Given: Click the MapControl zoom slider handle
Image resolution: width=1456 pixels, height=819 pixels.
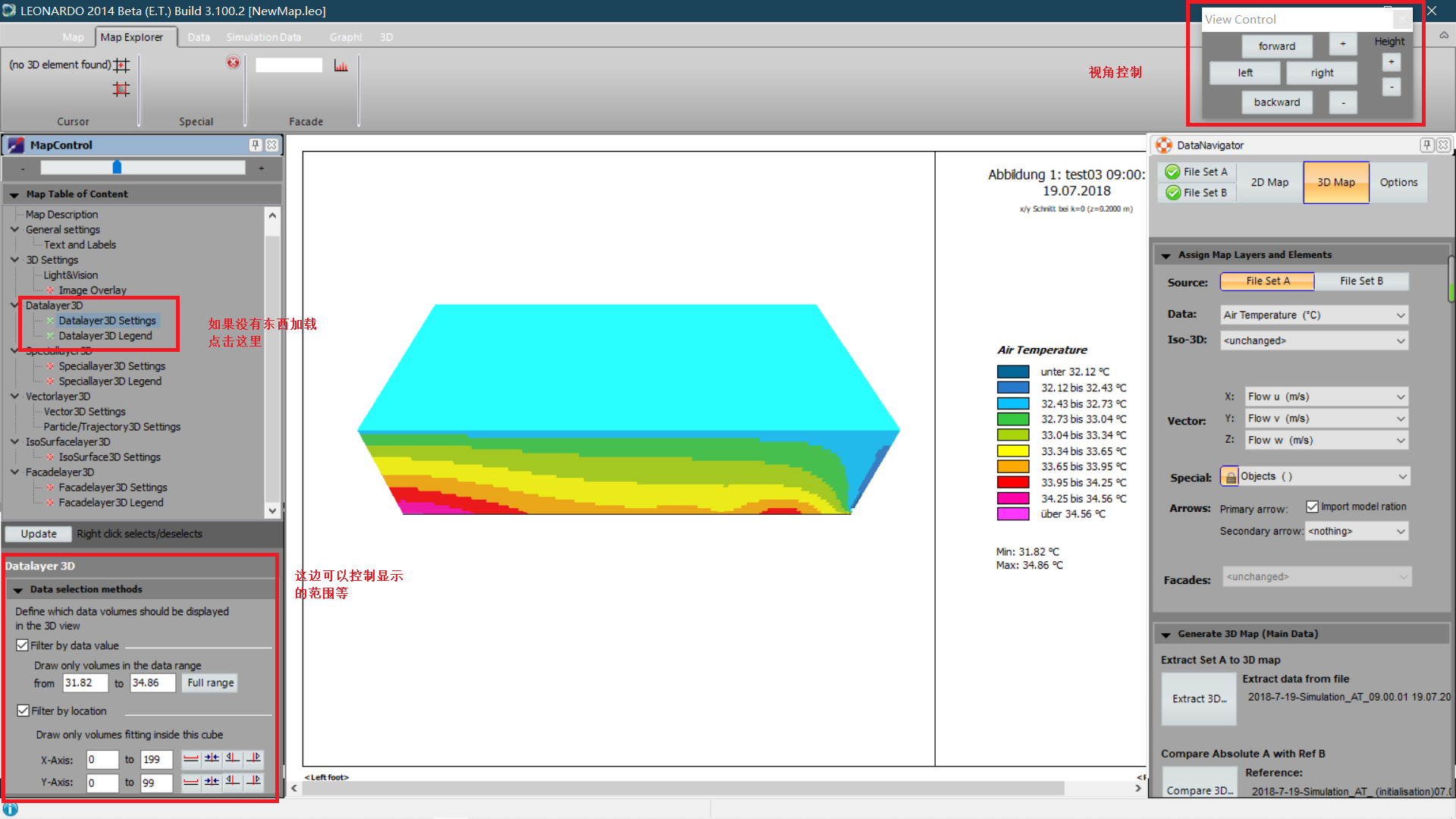Looking at the screenshot, I should (x=117, y=168).
